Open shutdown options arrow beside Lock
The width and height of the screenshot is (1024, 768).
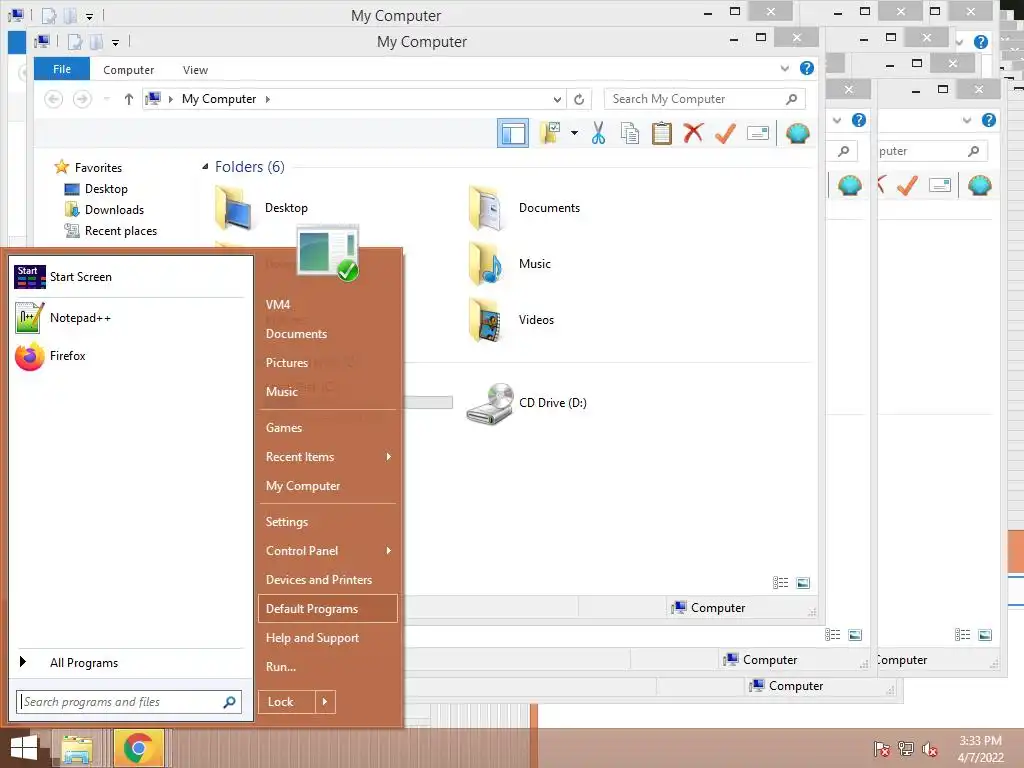point(325,702)
